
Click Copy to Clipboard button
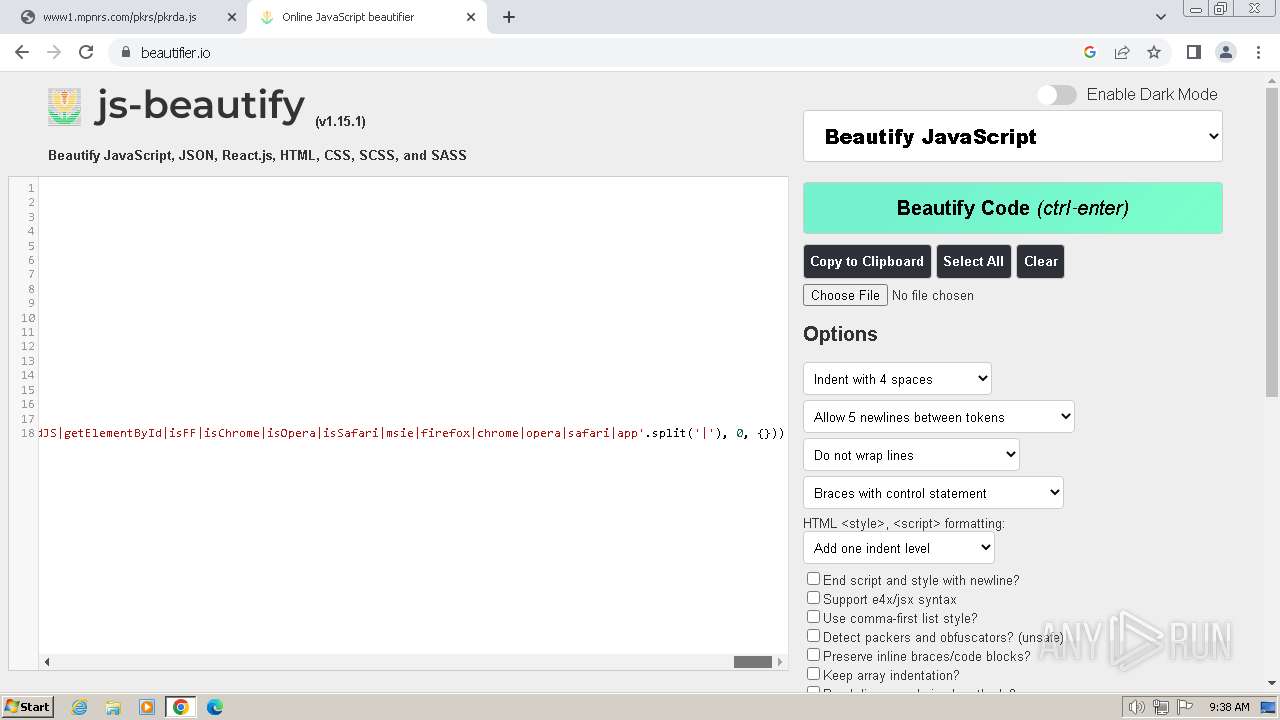[x=867, y=261]
